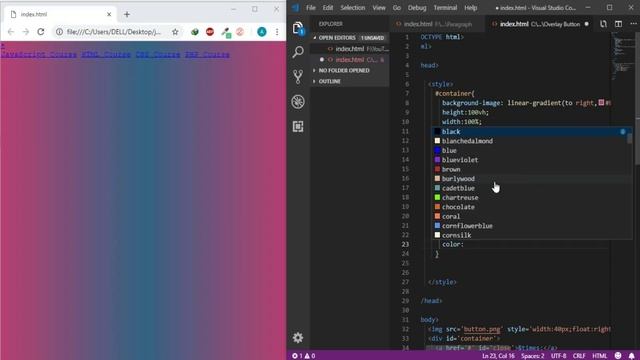Open the HTML Course link in browser
Viewport: 640px width, 360px height.
pyautogui.click(x=106, y=54)
